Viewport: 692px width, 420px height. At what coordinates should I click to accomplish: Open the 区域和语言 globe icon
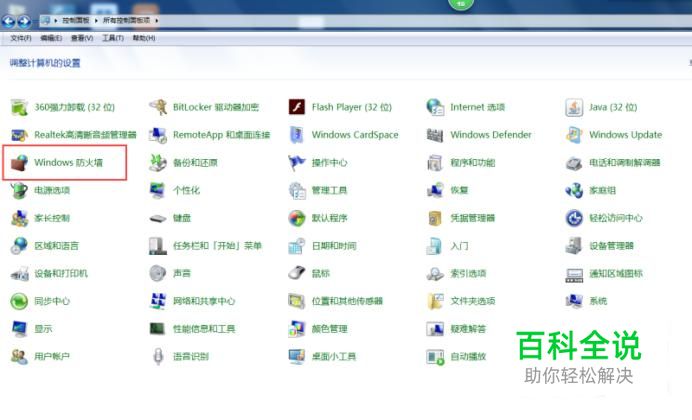click(19, 246)
